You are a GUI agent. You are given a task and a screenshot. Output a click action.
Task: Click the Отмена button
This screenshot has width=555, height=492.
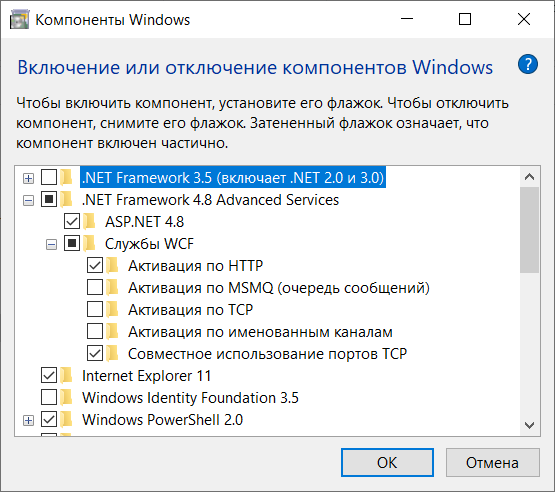click(x=492, y=463)
